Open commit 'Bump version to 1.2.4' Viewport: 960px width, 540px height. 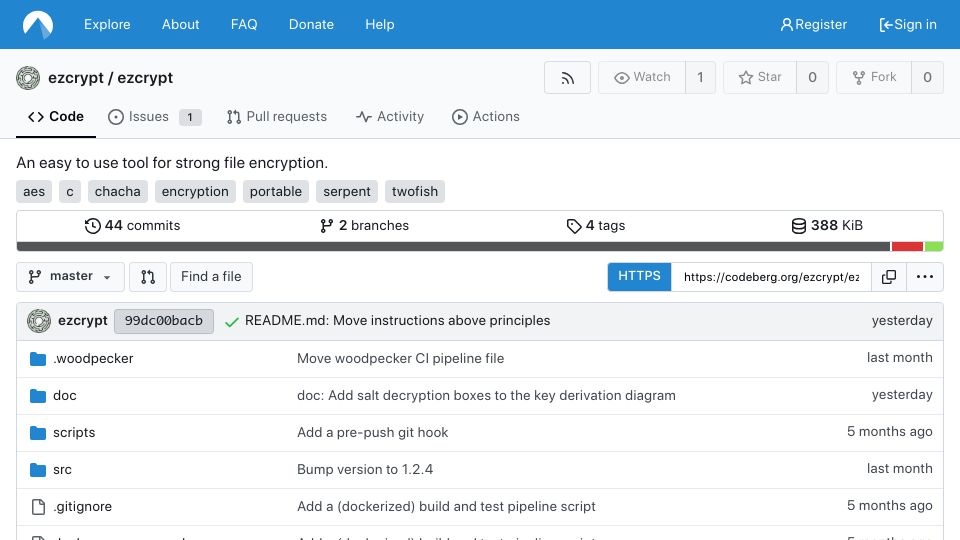(365, 470)
